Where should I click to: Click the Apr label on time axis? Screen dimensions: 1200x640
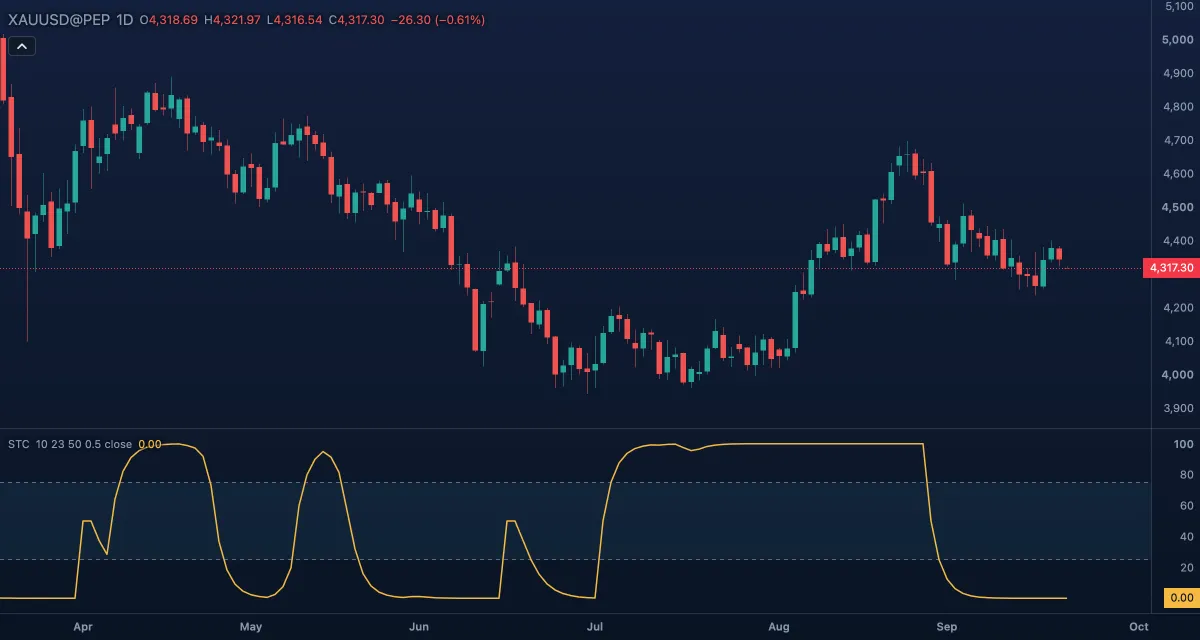tap(83, 627)
